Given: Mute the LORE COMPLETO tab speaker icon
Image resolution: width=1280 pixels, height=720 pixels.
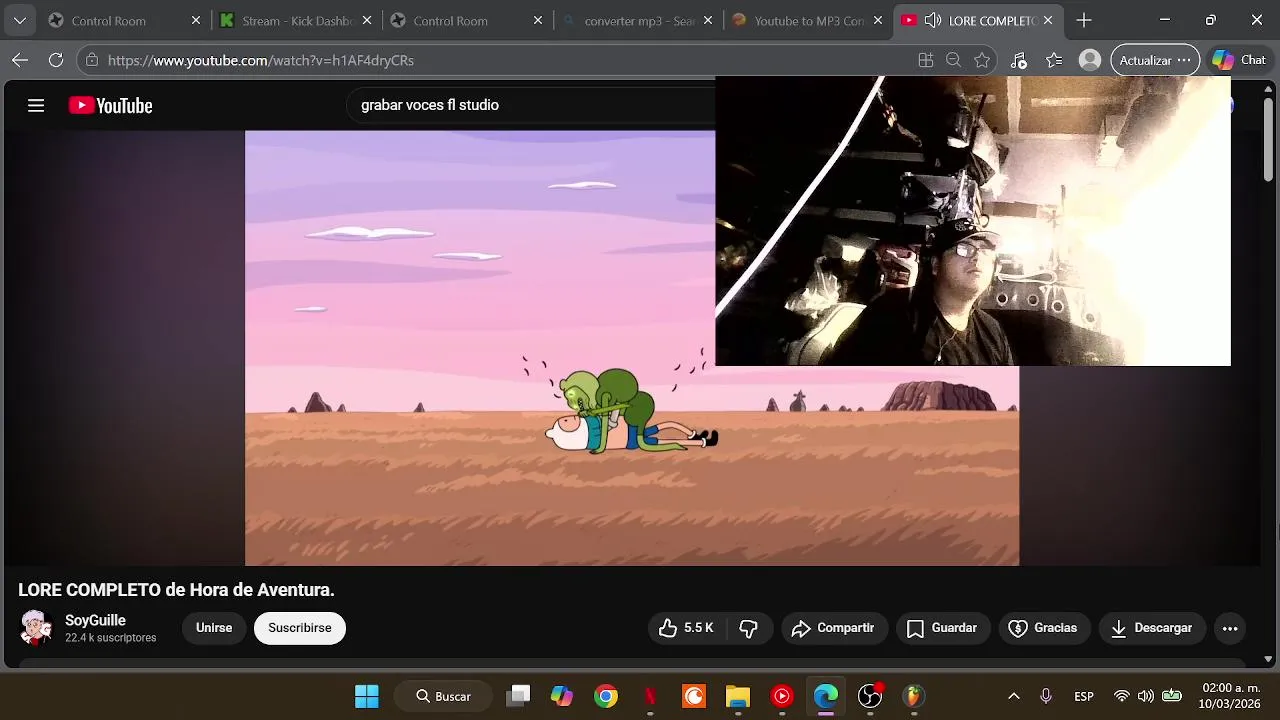Looking at the screenshot, I should (933, 20).
